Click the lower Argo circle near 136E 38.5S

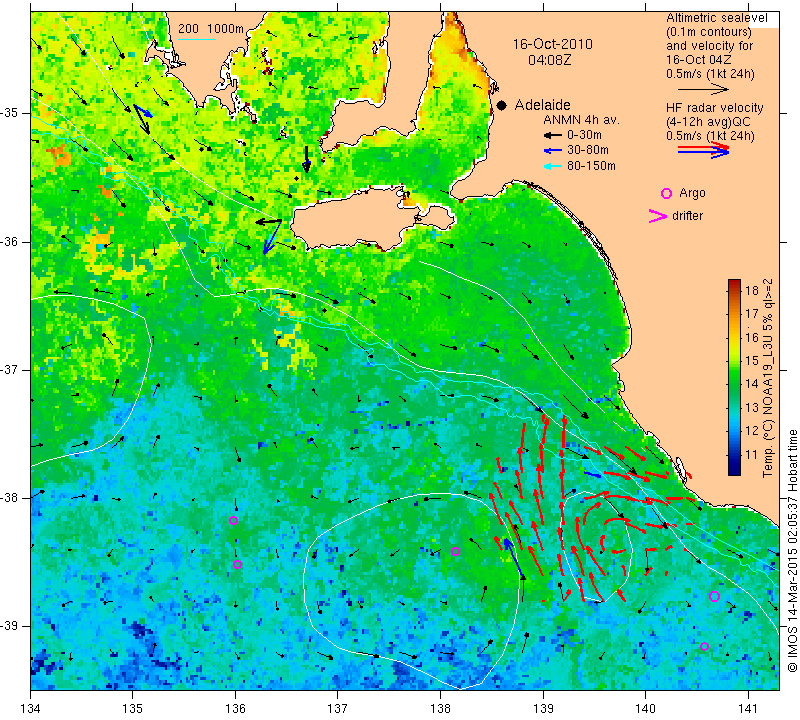tap(237, 564)
